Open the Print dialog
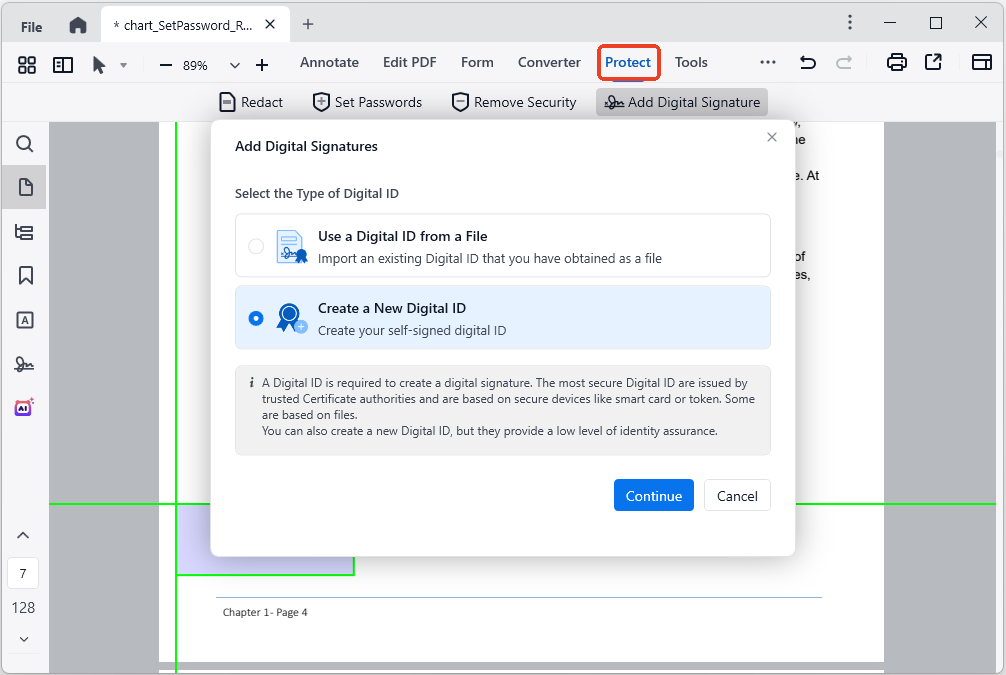The width and height of the screenshot is (1006, 675). (896, 61)
